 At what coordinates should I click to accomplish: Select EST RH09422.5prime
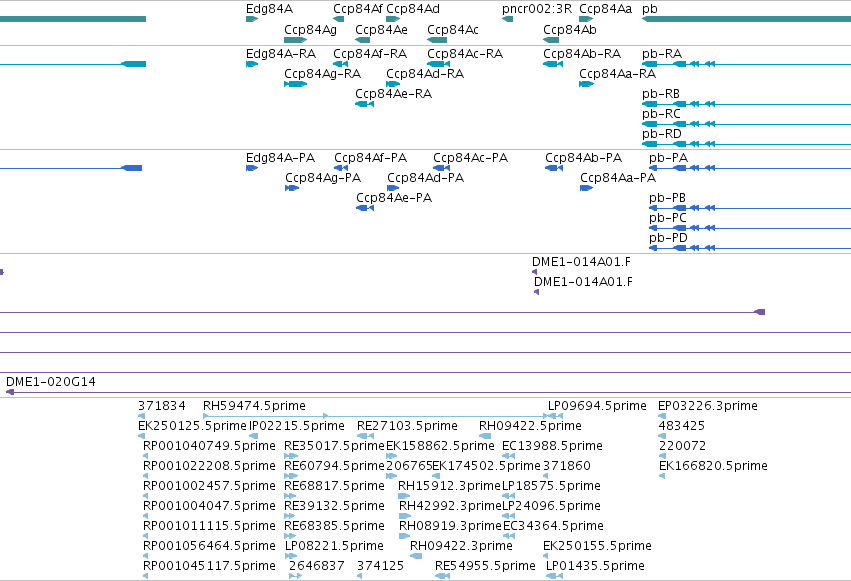click(x=530, y=426)
